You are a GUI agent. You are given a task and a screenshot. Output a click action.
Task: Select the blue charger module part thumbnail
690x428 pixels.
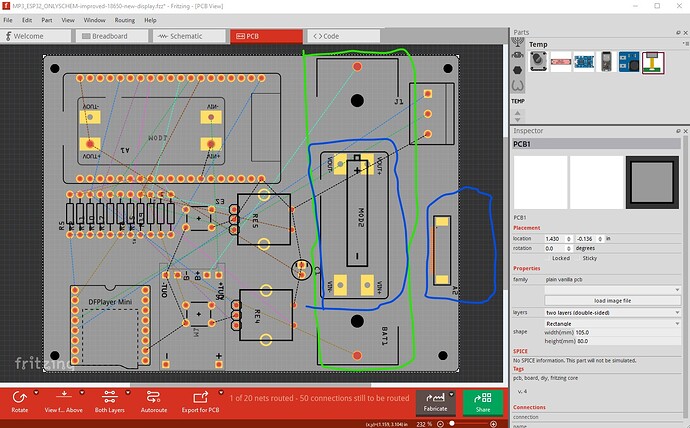click(x=584, y=62)
